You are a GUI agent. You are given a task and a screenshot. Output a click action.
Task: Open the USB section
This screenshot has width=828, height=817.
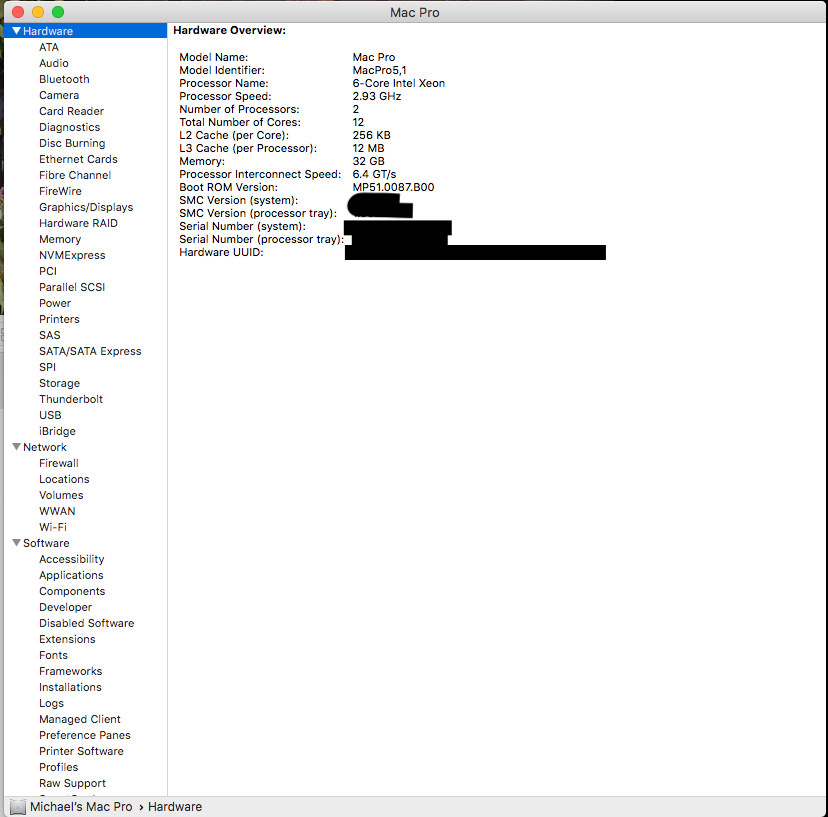click(x=50, y=415)
